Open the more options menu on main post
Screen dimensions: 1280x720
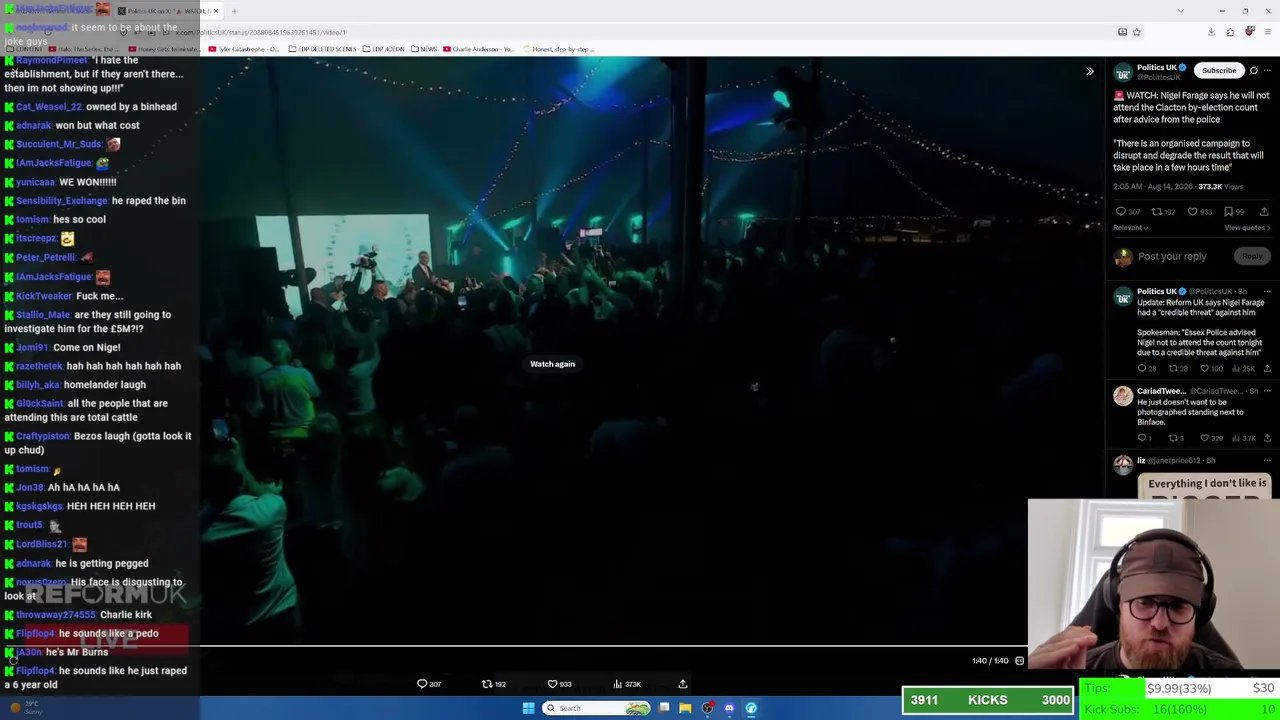coord(1267,71)
